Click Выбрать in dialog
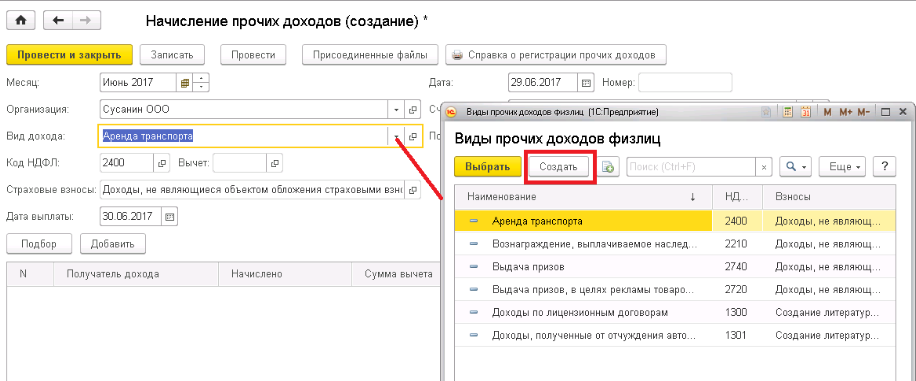Screen dimensions: 916x381 pyautogui.click(x=488, y=167)
